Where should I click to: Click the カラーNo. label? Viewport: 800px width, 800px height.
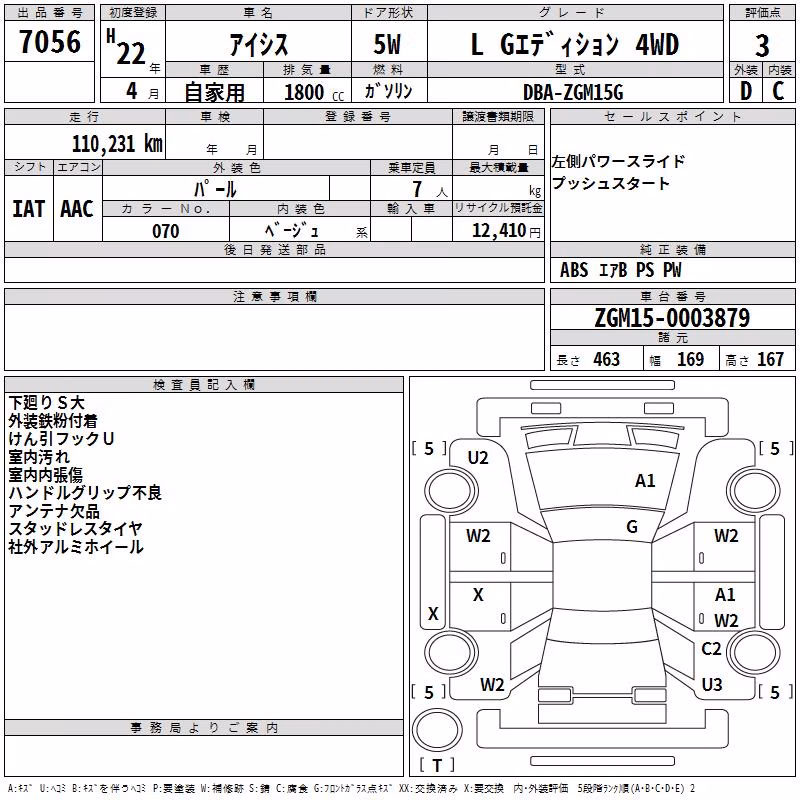[x=166, y=209]
